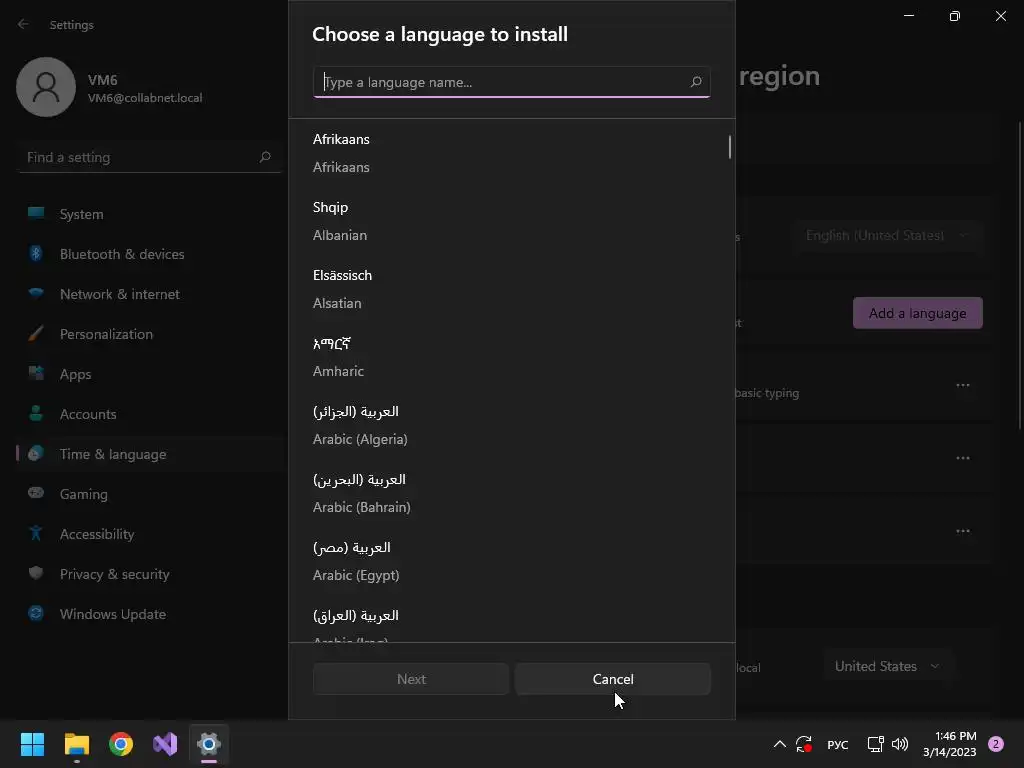Open the VM6 user avatar
Screen dimensions: 1024x768
46,87
